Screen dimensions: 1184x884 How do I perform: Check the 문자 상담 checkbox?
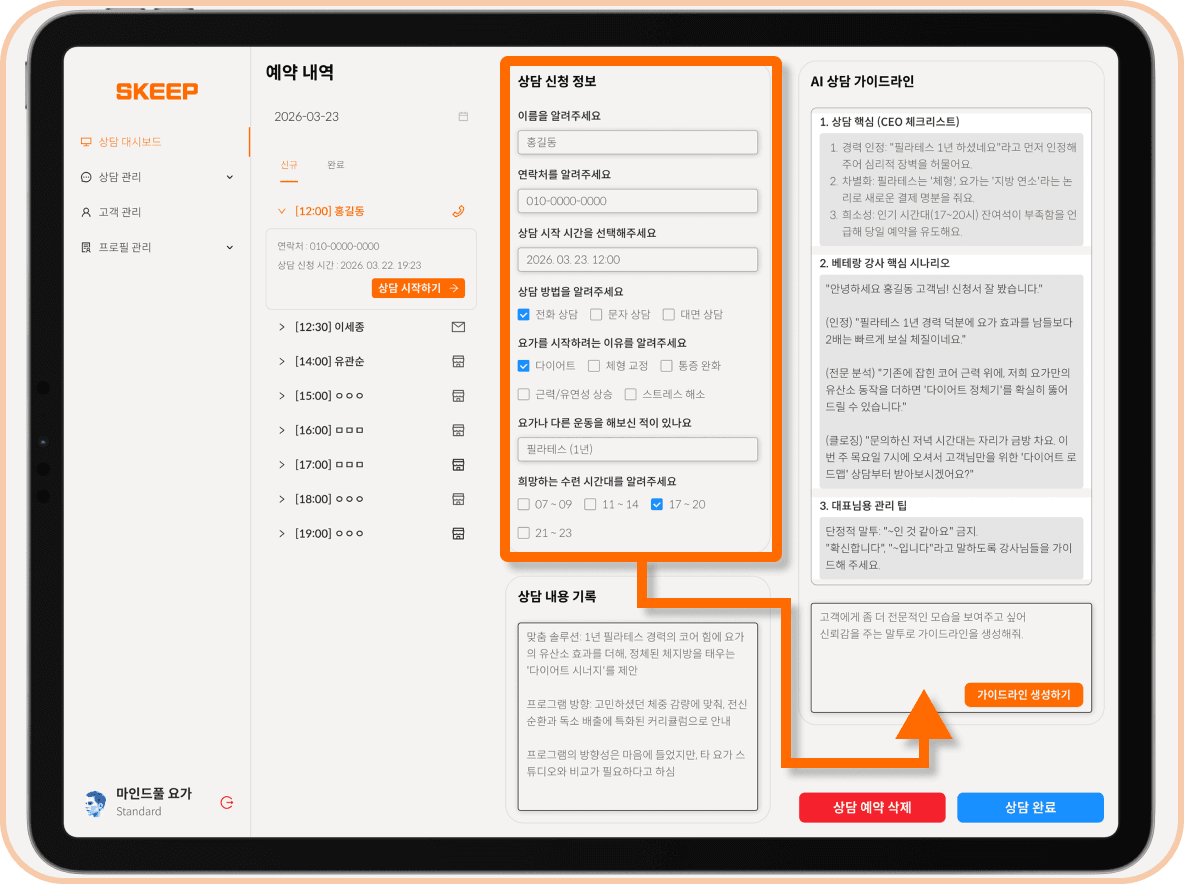coord(596,315)
